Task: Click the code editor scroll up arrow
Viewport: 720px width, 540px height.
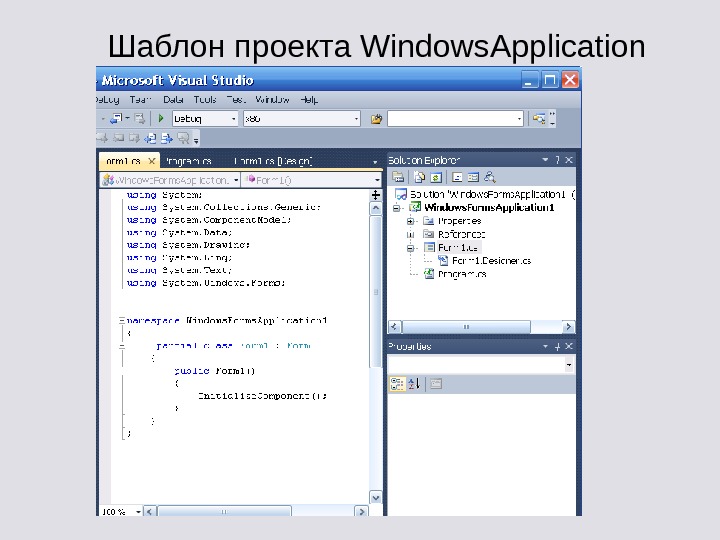Action: 376,208
